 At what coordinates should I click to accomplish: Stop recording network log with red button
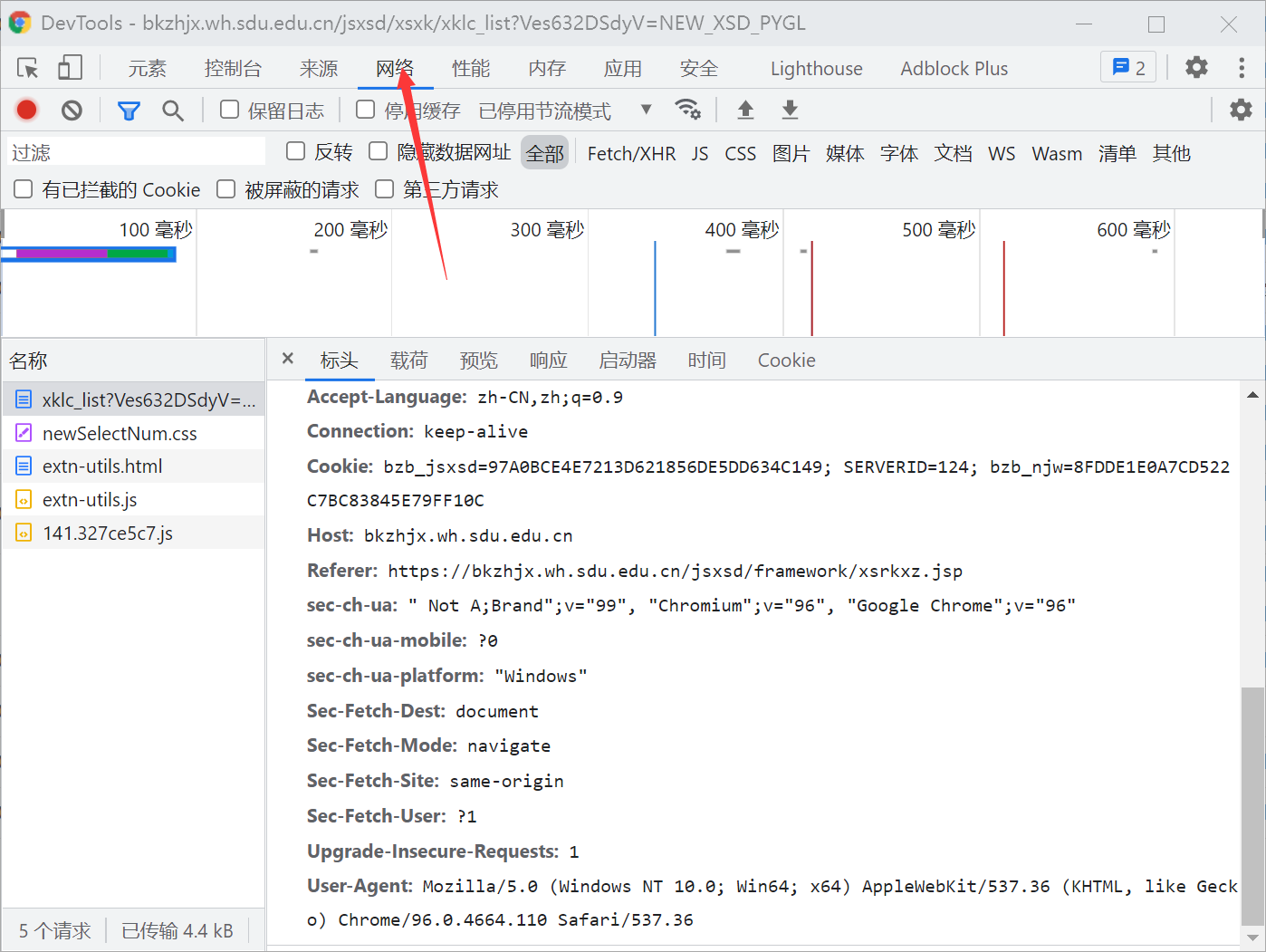coord(26,111)
